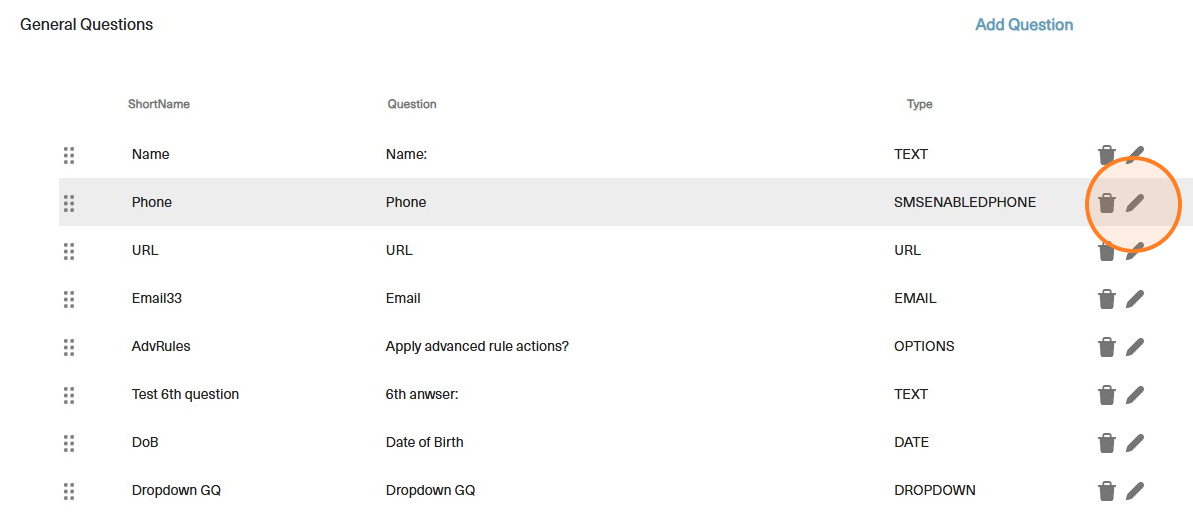Screen dimensions: 1193x514
Task: Select the drag handle for DoB row
Action: (69, 443)
